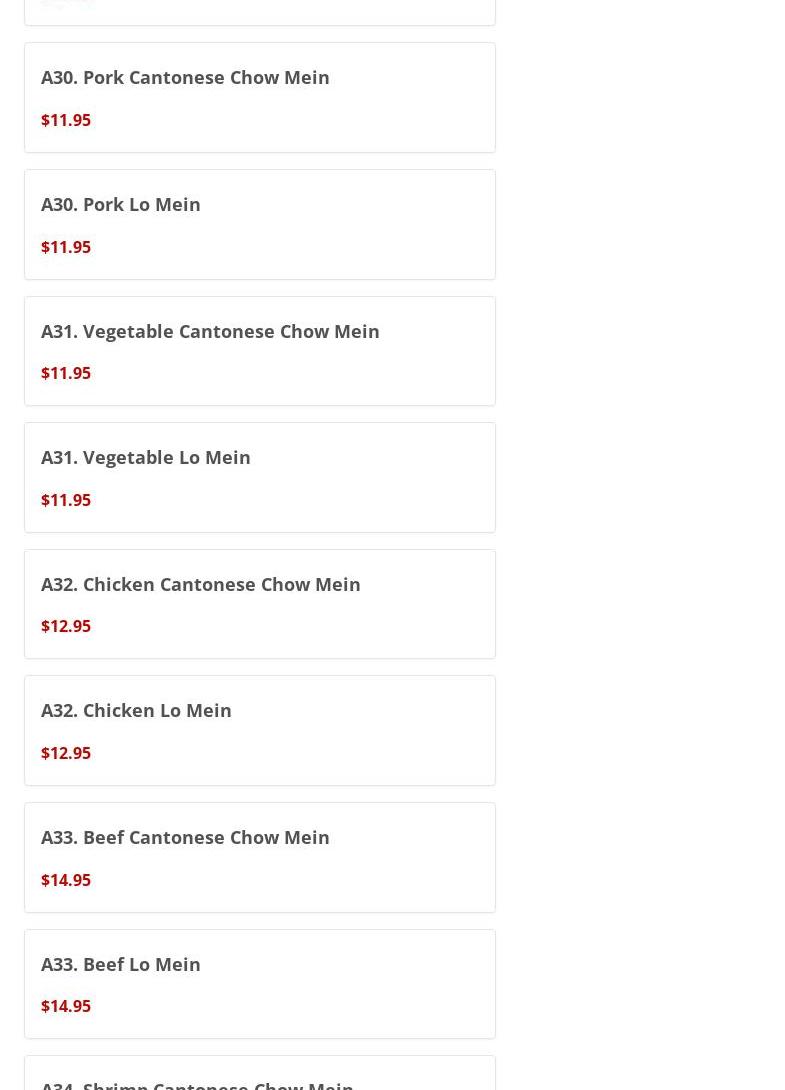Tap $14.95 under Beef Cantonese Chow Mein

tap(66, 880)
